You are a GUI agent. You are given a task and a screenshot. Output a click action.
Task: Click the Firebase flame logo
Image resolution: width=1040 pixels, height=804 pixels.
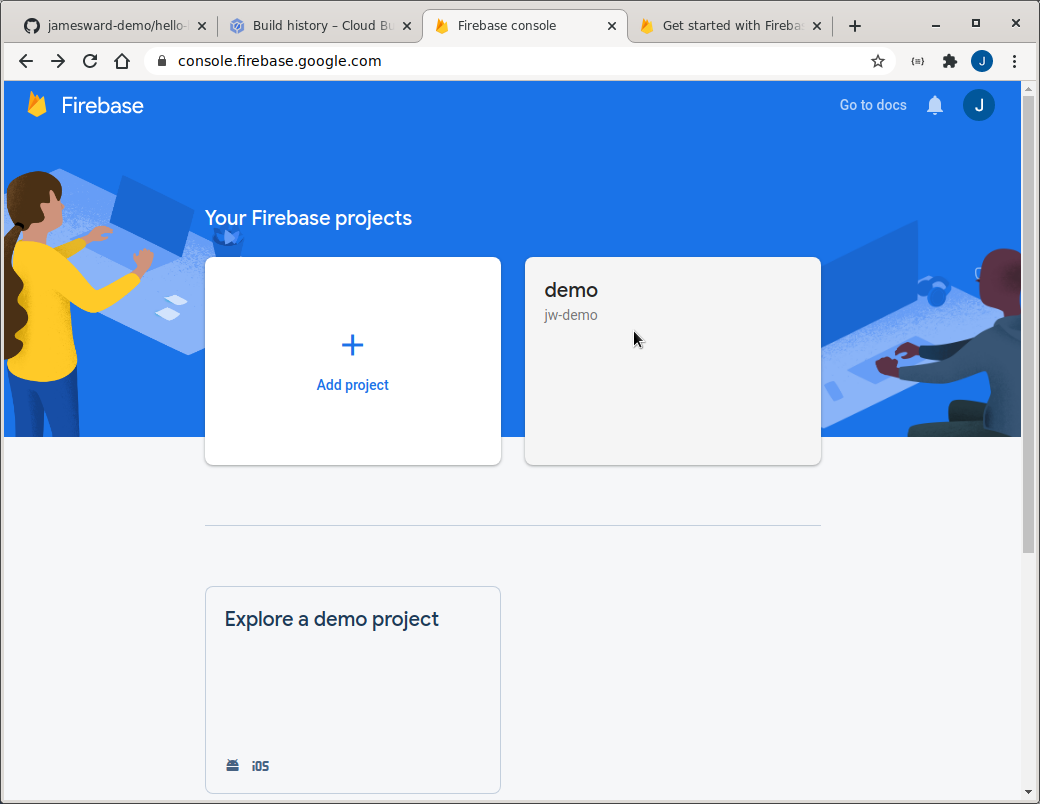pos(37,105)
